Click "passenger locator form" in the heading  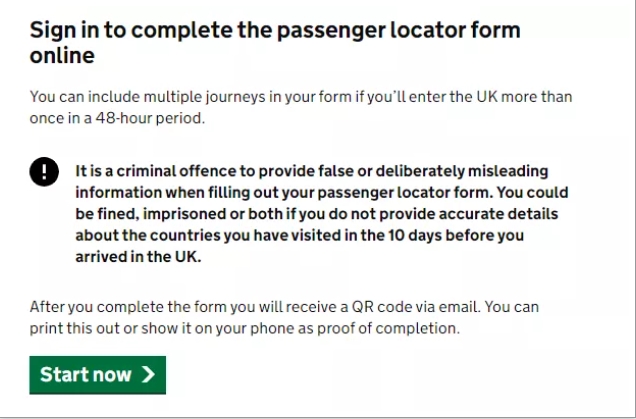(398, 30)
